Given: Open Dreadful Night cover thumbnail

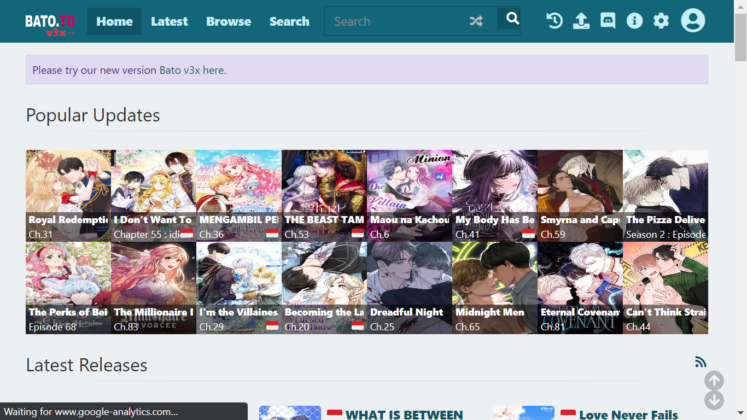Looking at the screenshot, I should point(409,288).
